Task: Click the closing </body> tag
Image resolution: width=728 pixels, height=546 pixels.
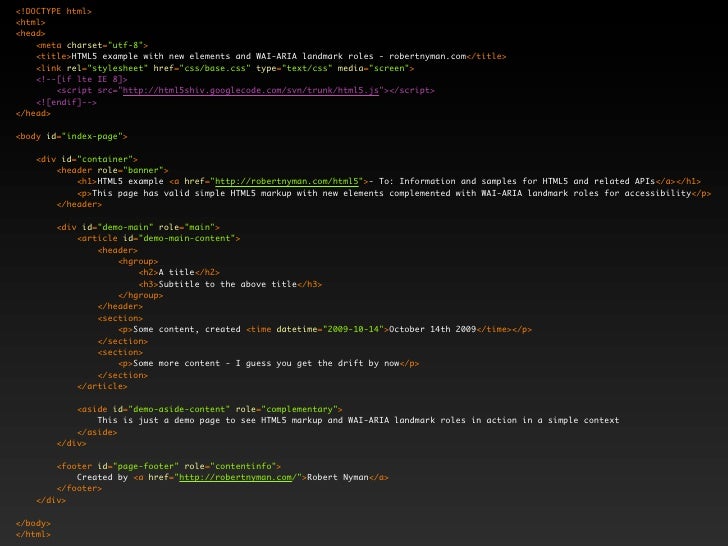Action: point(33,523)
